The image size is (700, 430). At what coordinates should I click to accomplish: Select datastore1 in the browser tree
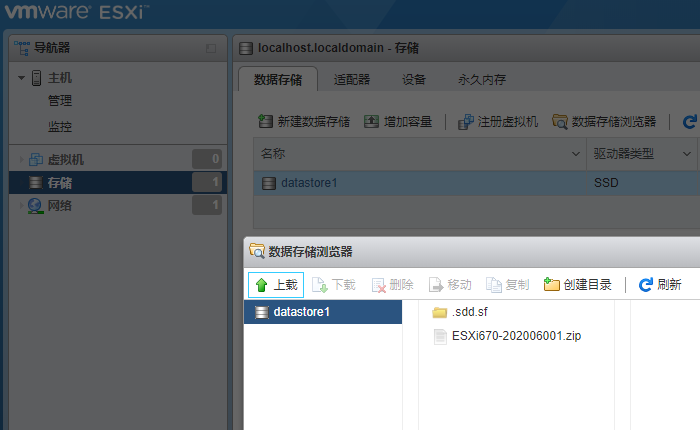click(x=323, y=312)
